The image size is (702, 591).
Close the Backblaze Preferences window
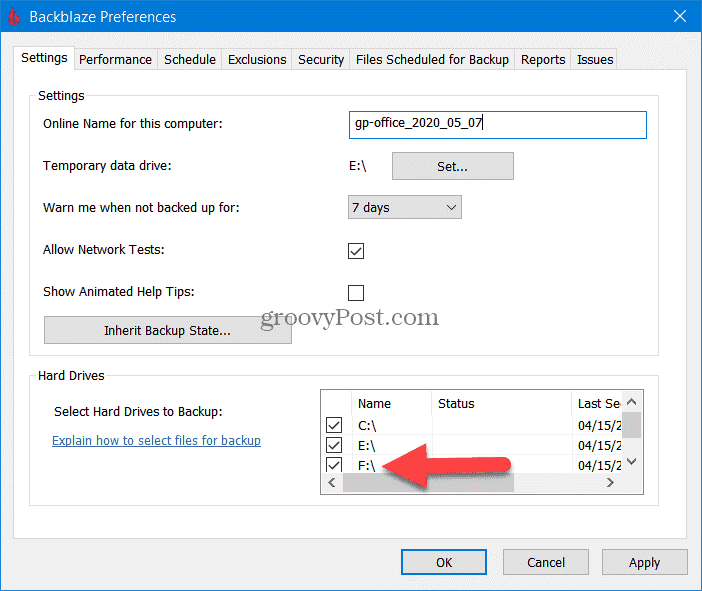coord(680,17)
